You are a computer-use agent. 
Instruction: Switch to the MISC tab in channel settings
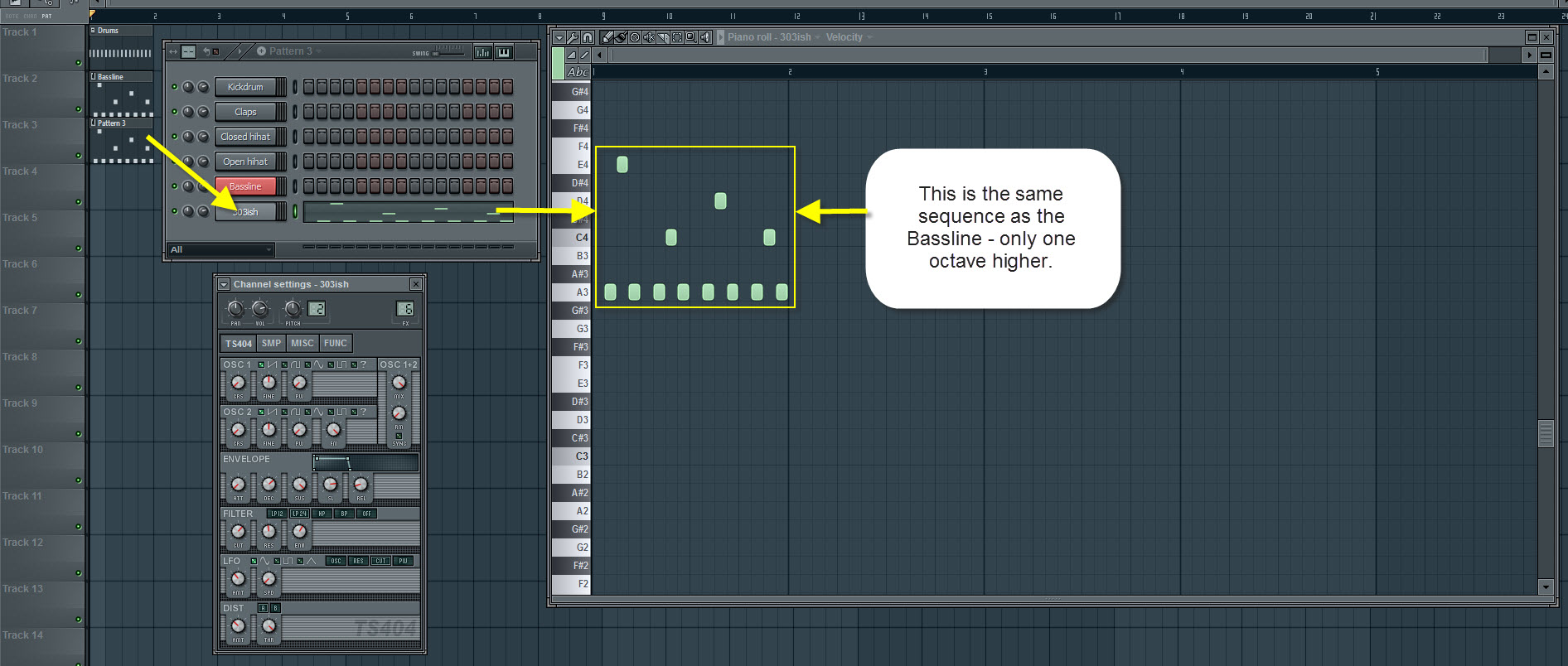[x=302, y=343]
